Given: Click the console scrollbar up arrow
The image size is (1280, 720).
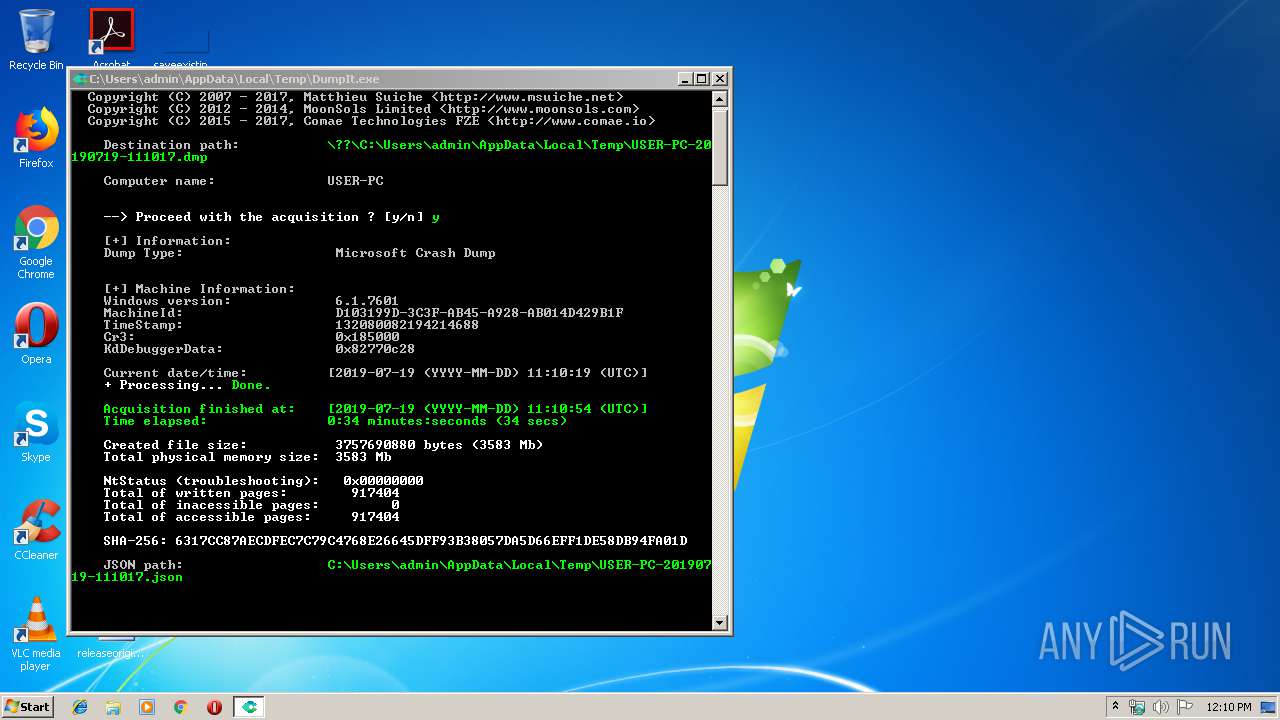Looking at the screenshot, I should point(719,98).
